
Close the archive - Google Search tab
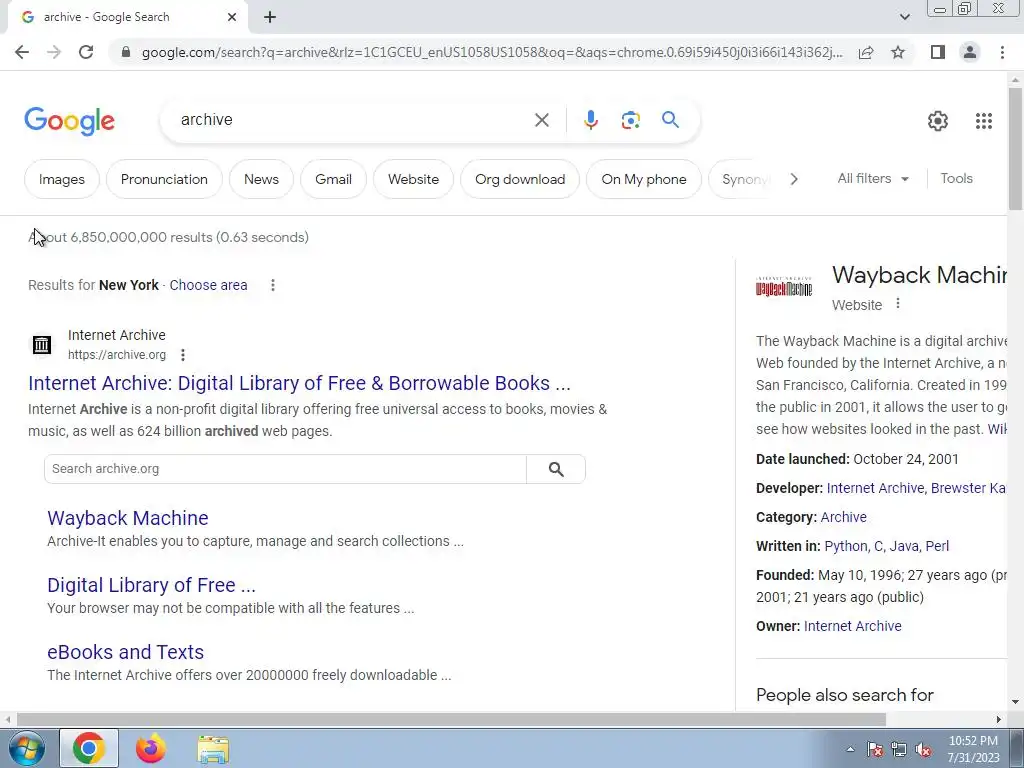coord(232,18)
